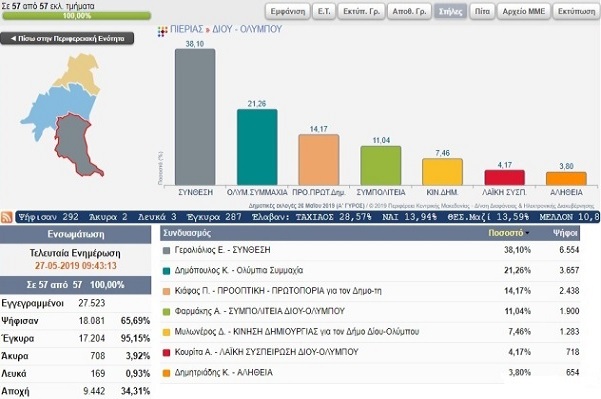601x399 pixels.
Task: Go back via Πίσω στην Περιφερειακή Ενότητα
Action: (67, 38)
